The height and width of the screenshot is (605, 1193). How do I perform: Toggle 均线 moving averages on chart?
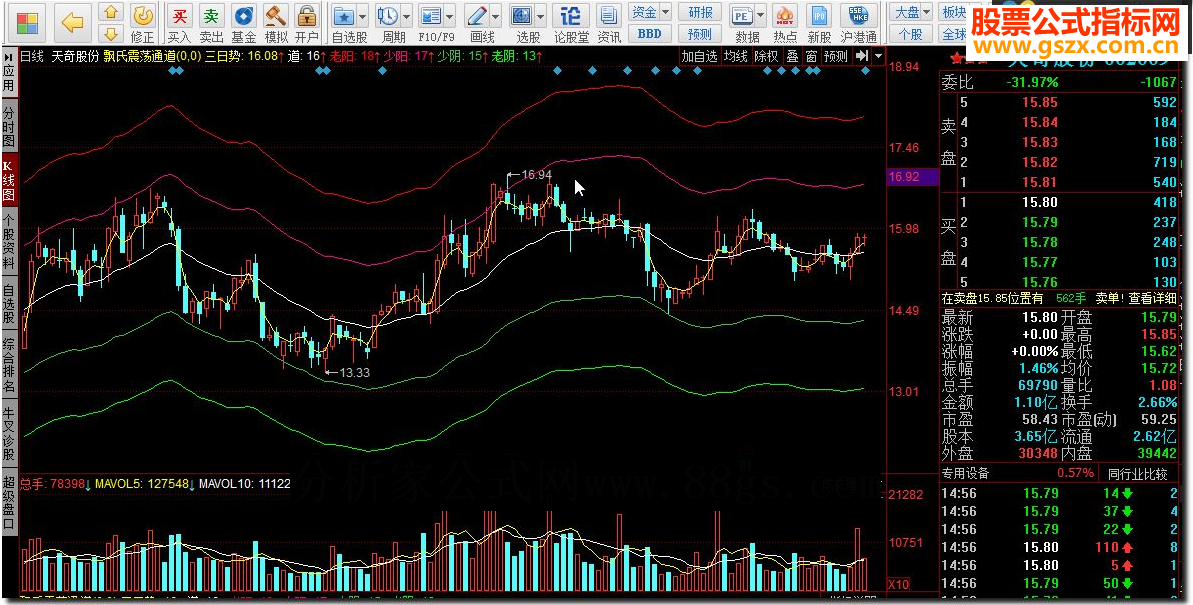point(736,56)
